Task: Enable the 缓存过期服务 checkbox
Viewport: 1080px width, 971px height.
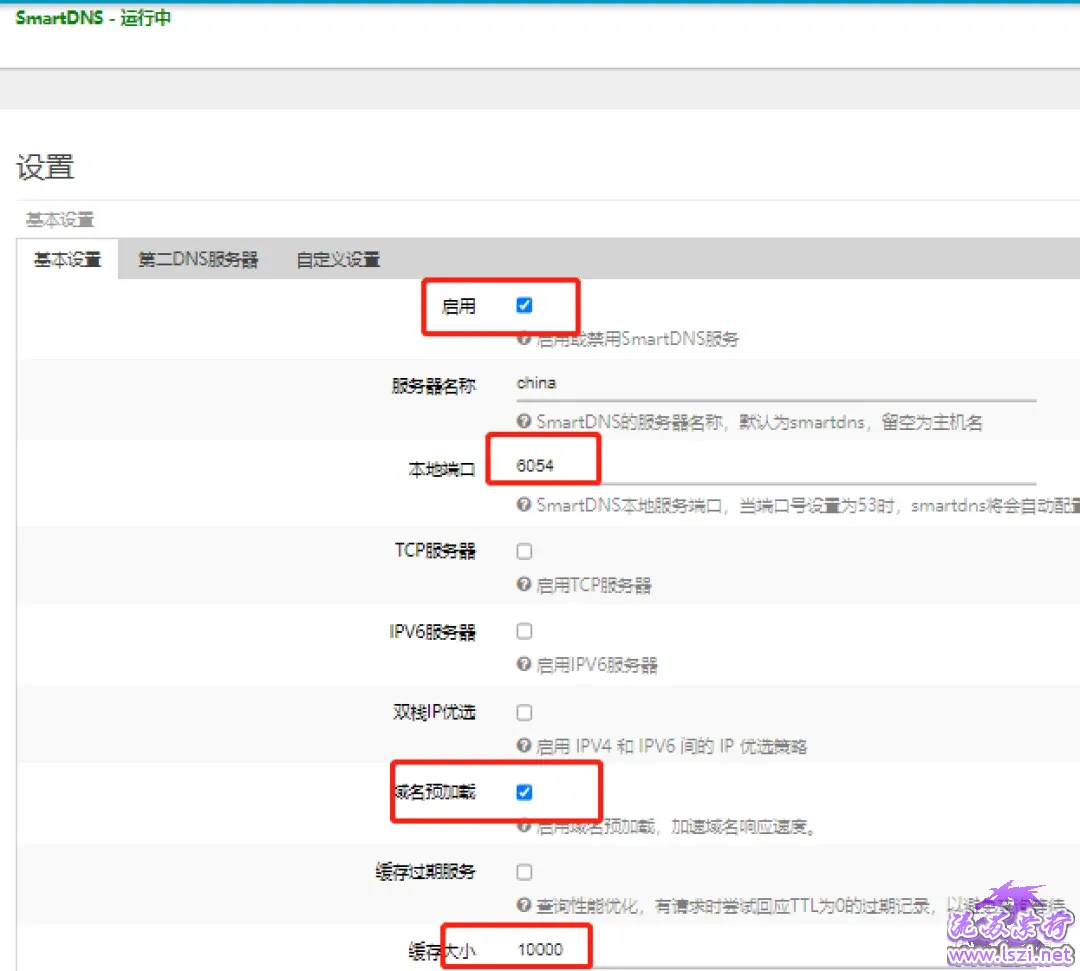Action: pos(524,872)
